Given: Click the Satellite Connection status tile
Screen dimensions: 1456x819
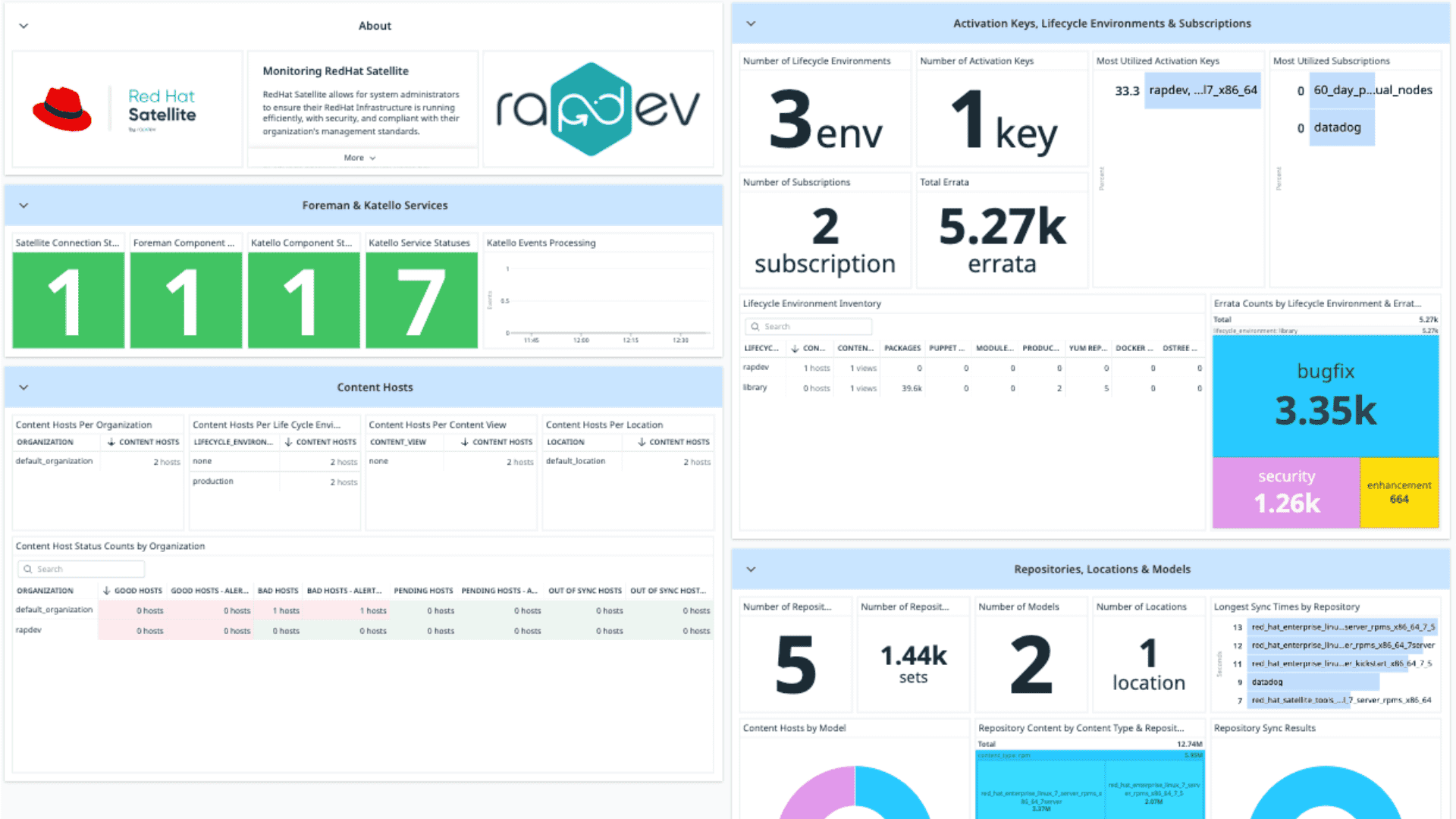Looking at the screenshot, I should [x=68, y=300].
